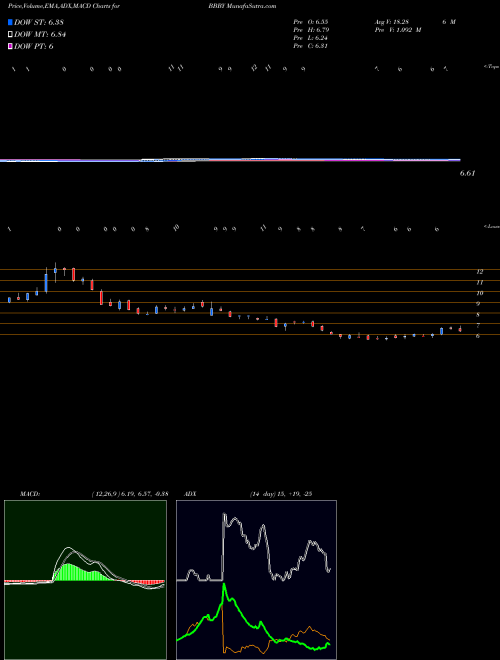Click the MACD panel title
Image resolution: width=500 pixels, height=660 pixels.
[x=30, y=494]
